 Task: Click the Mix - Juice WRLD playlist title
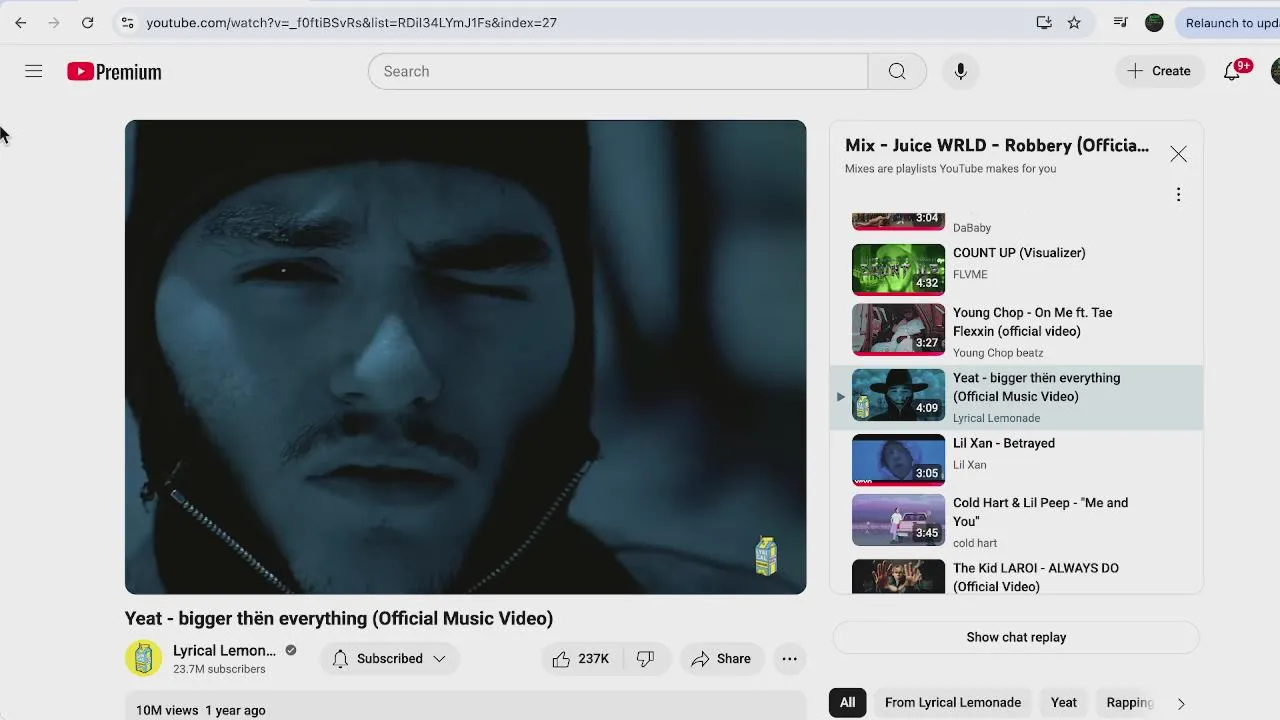click(997, 146)
